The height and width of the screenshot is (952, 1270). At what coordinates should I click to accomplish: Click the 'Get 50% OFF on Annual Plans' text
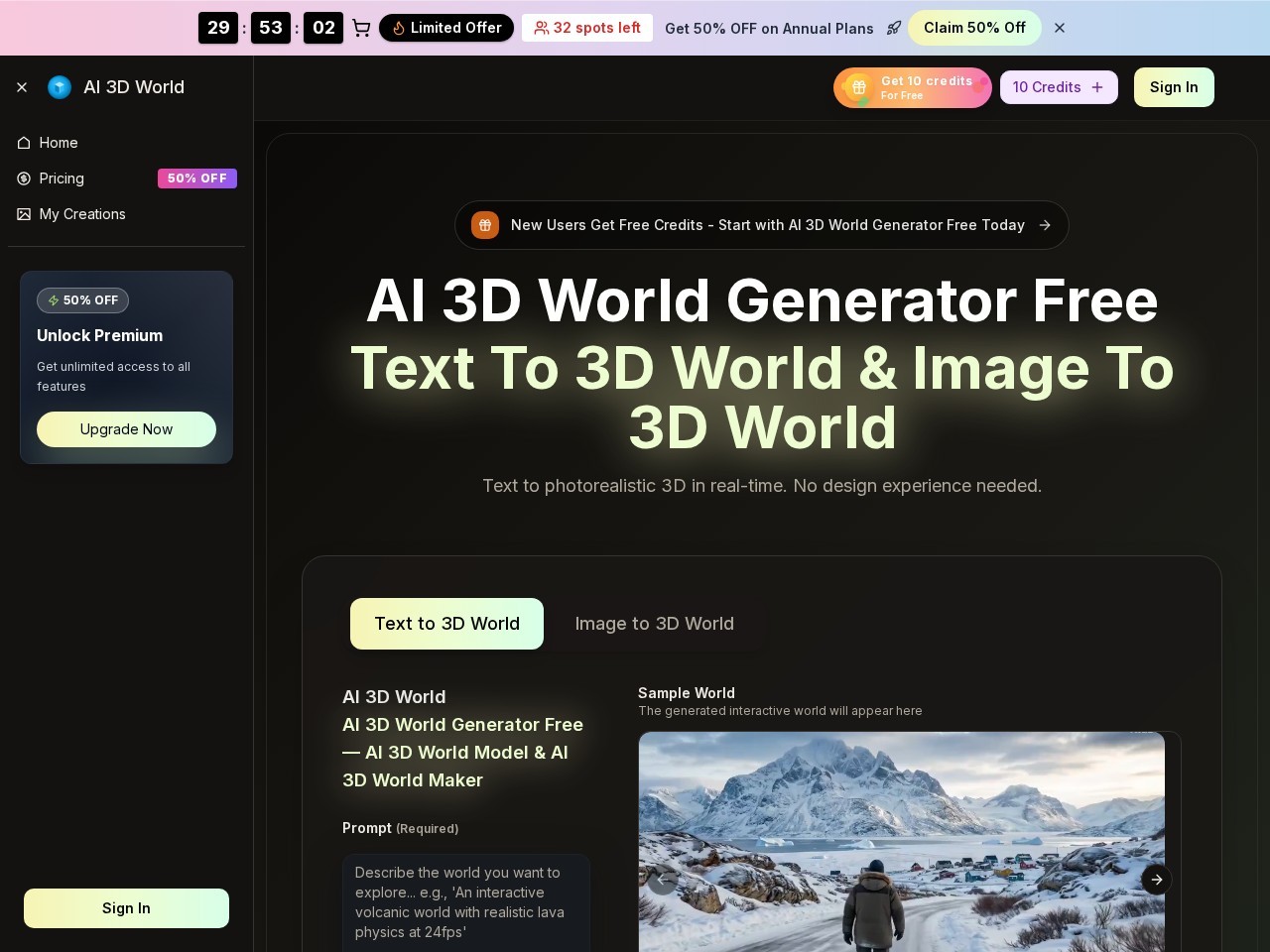pos(769,28)
